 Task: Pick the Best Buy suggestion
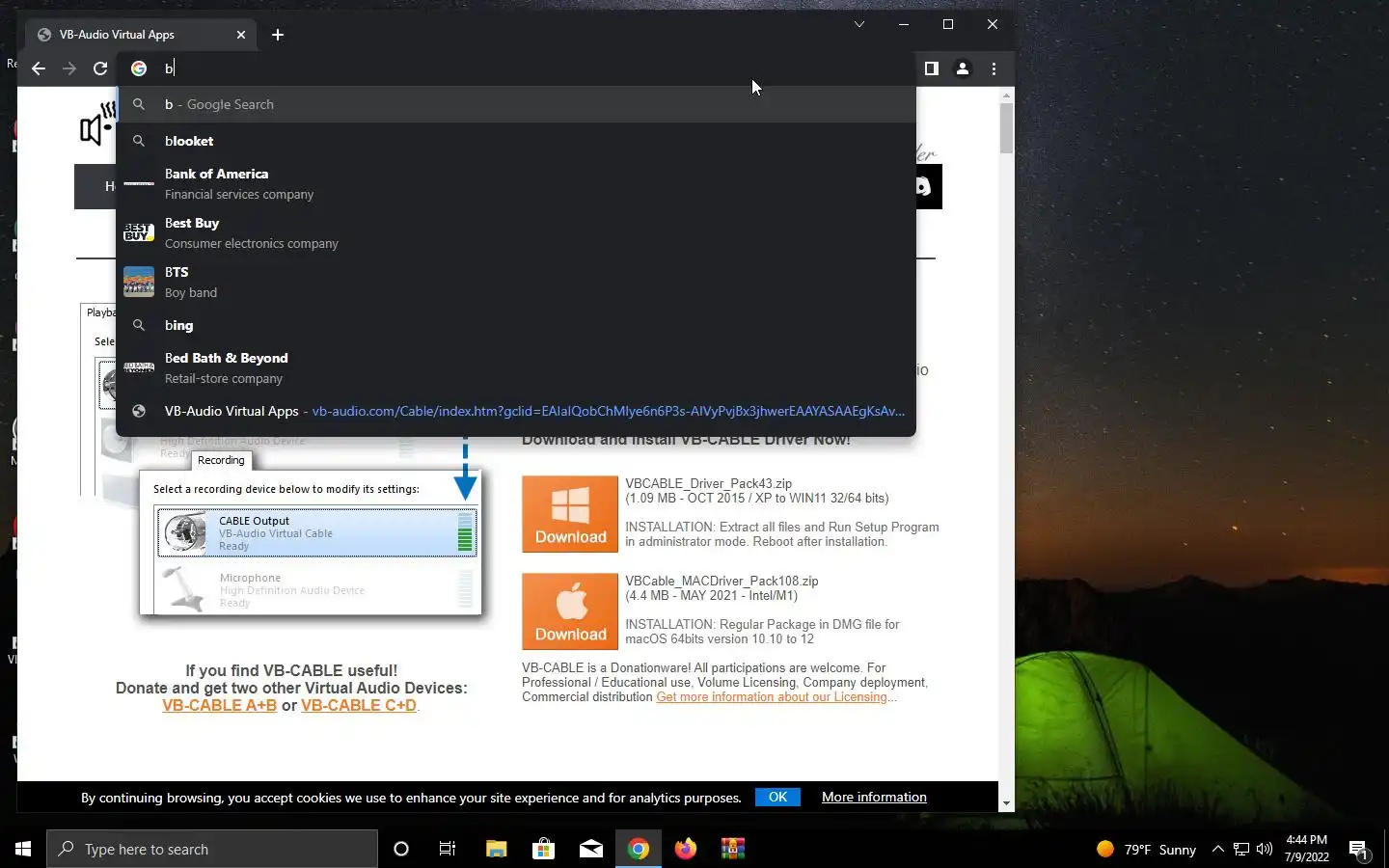(516, 232)
